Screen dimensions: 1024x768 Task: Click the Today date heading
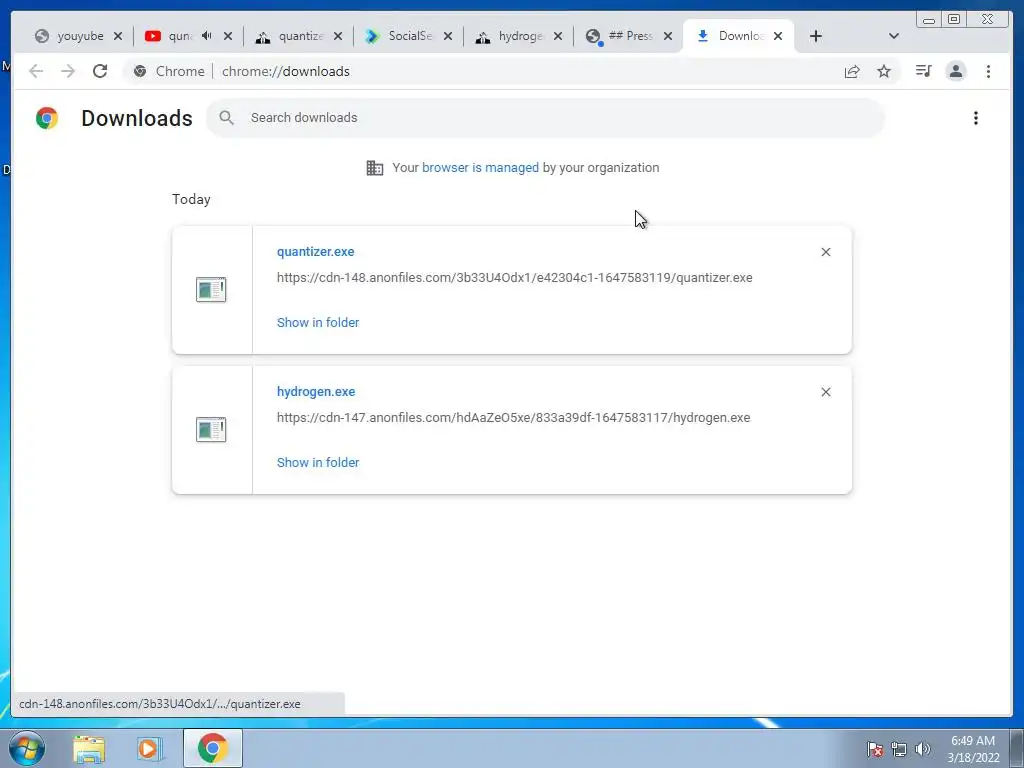tap(191, 199)
